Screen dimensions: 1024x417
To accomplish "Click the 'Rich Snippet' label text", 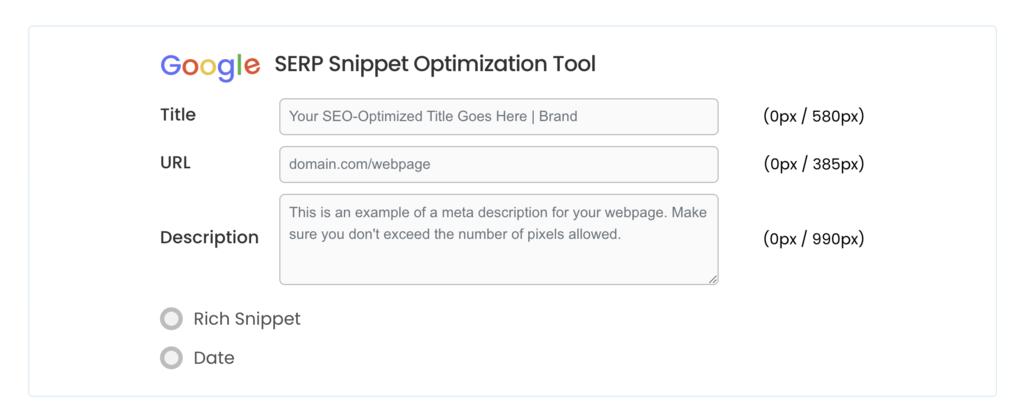I will 247,319.
